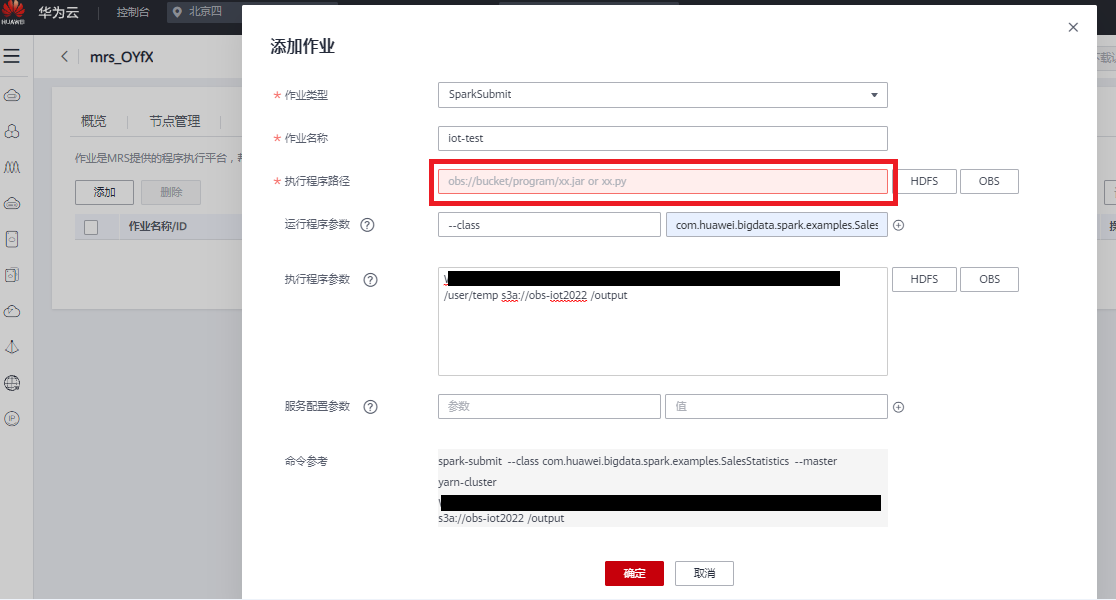Click the greyed 删除 button
Screen dimensions: 1116x600
point(171,192)
